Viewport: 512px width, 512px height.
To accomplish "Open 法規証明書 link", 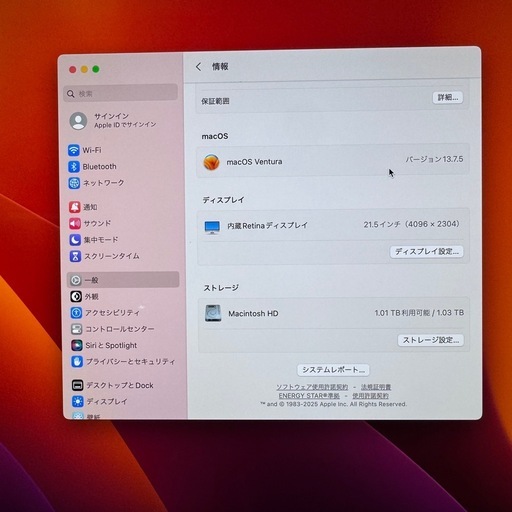I will (376, 387).
